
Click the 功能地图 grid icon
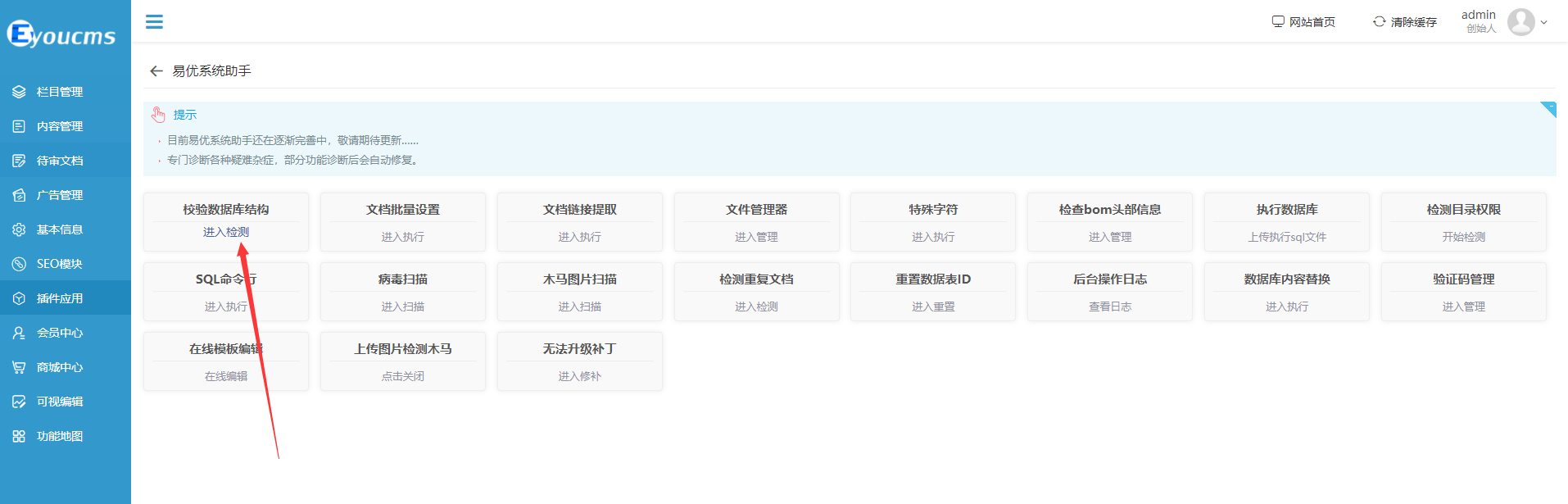19,436
